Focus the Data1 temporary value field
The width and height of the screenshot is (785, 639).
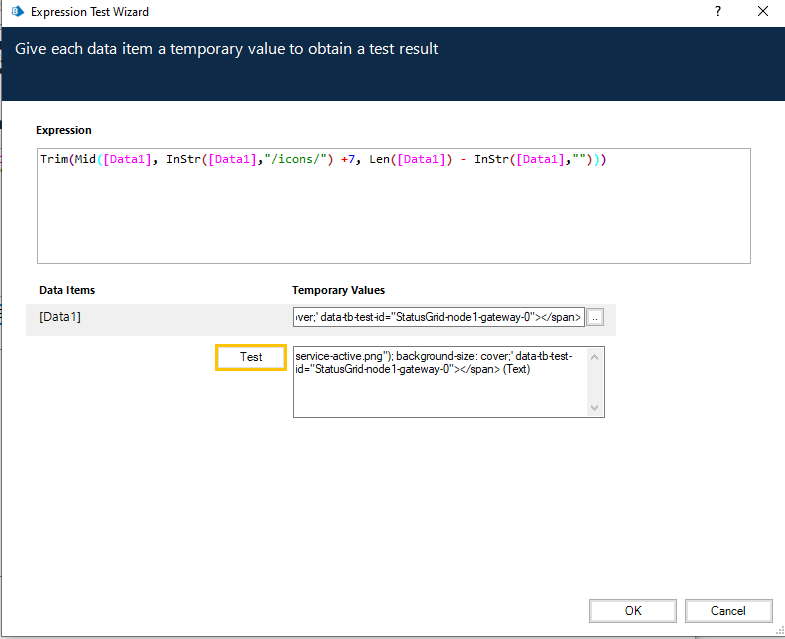[x=438, y=317]
